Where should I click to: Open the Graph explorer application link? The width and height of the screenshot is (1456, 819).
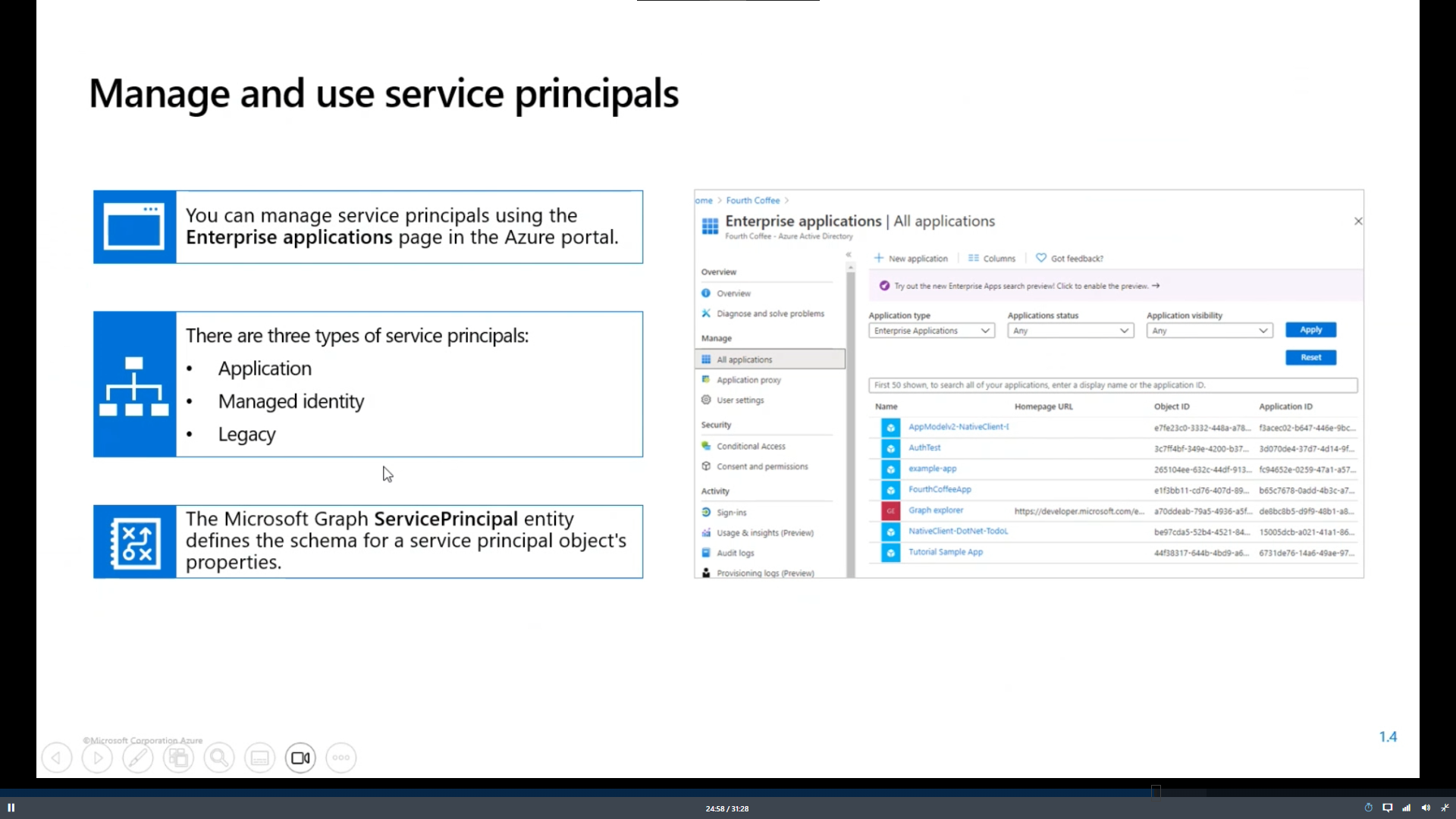[x=936, y=510]
